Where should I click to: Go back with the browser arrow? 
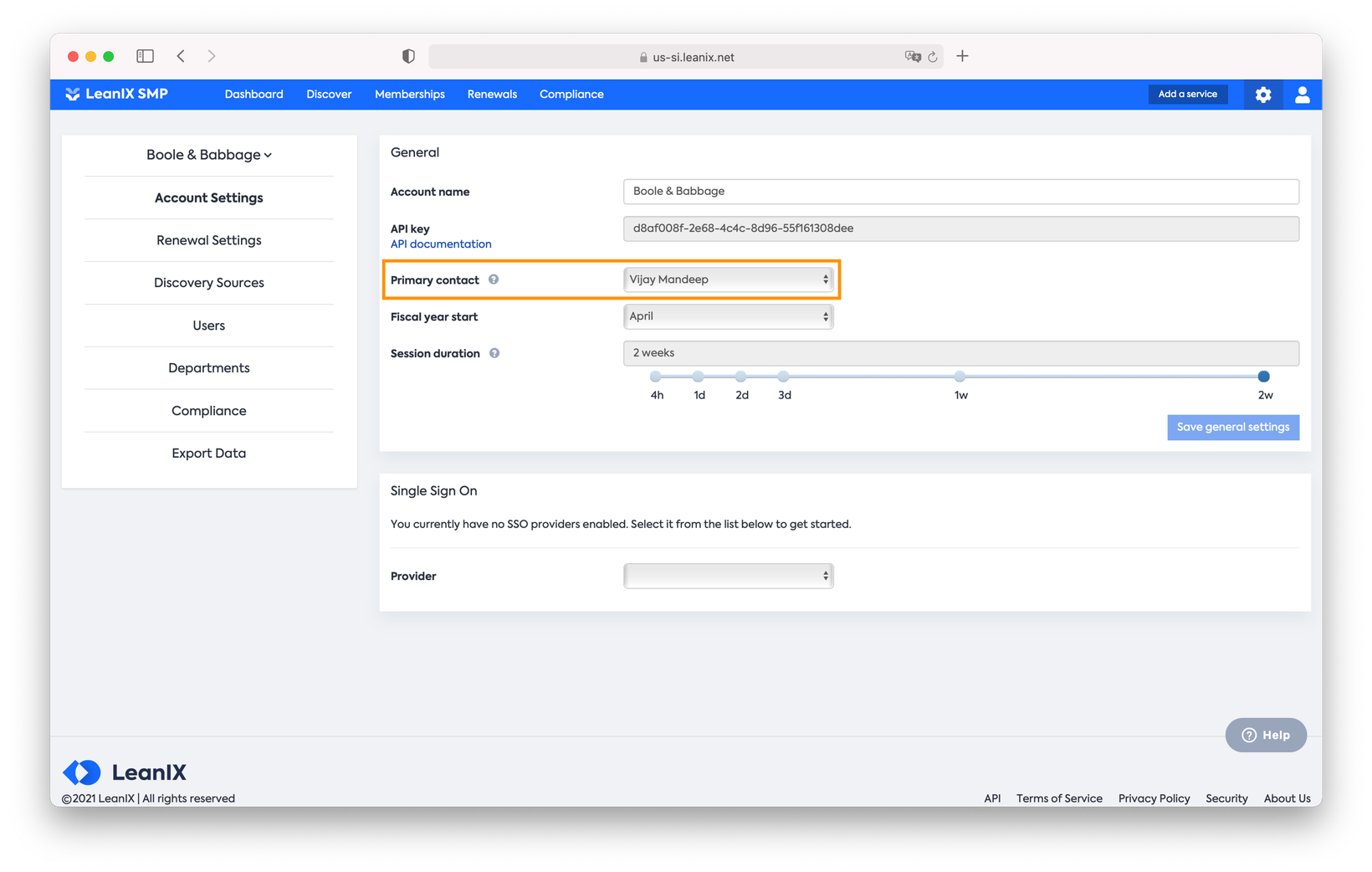(181, 56)
